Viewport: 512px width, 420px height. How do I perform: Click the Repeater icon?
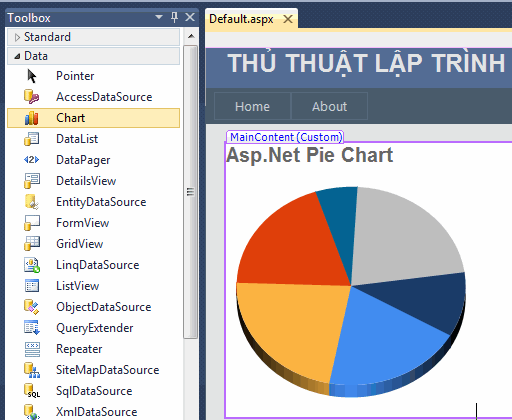pyautogui.click(x=32, y=349)
